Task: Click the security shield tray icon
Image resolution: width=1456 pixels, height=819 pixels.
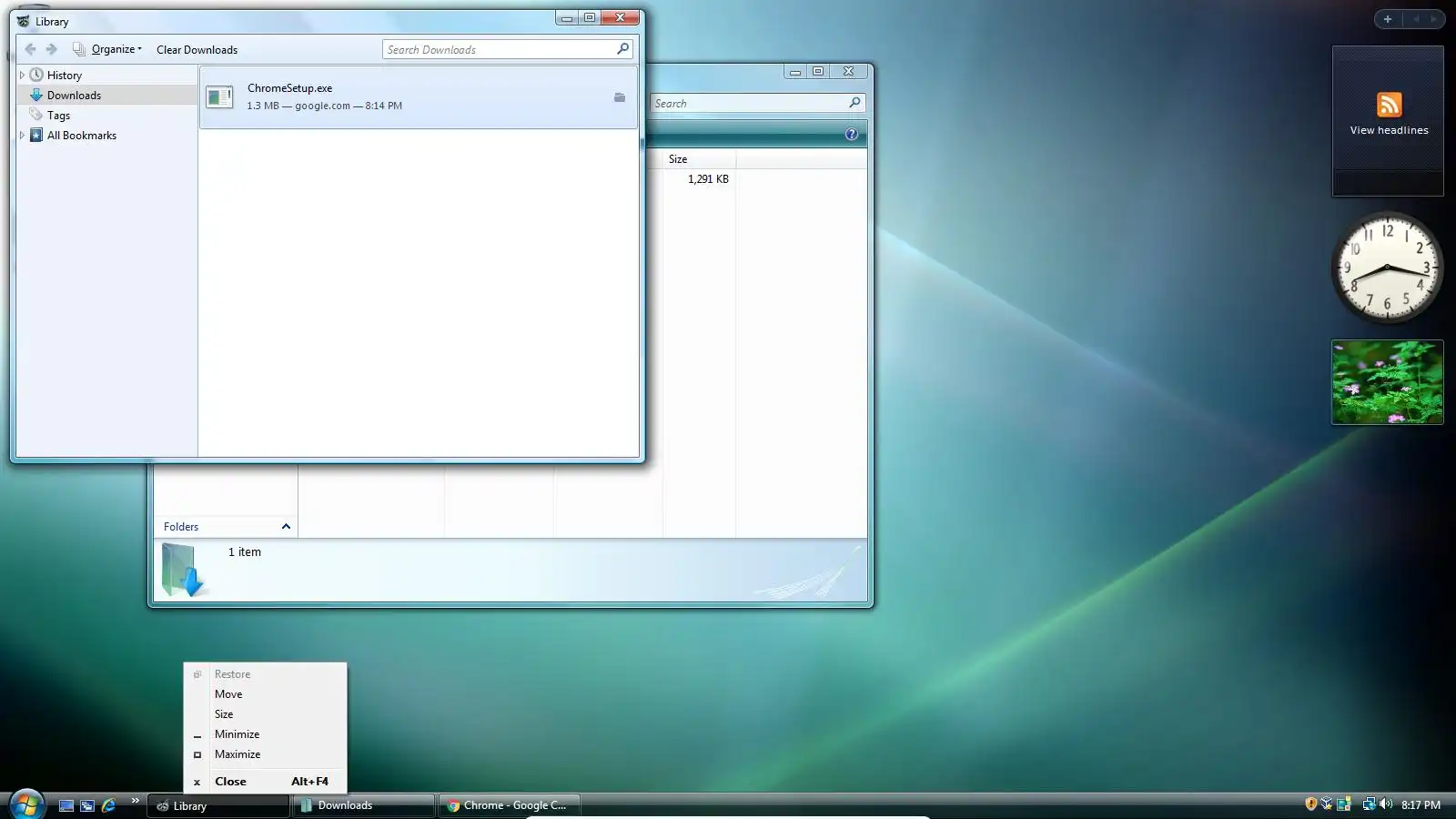Action: click(1310, 804)
